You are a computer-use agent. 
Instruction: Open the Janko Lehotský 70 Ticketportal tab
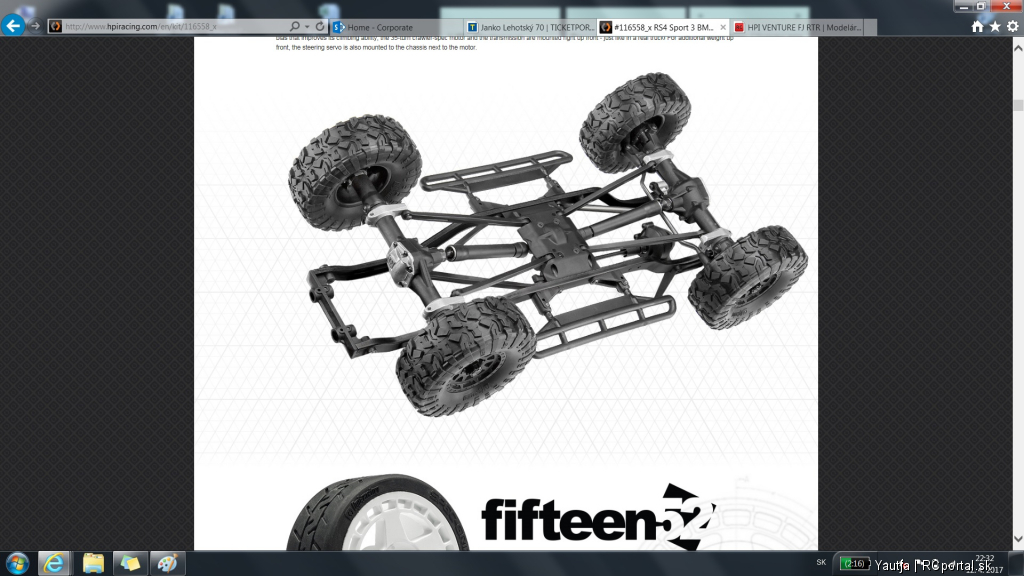(530, 27)
